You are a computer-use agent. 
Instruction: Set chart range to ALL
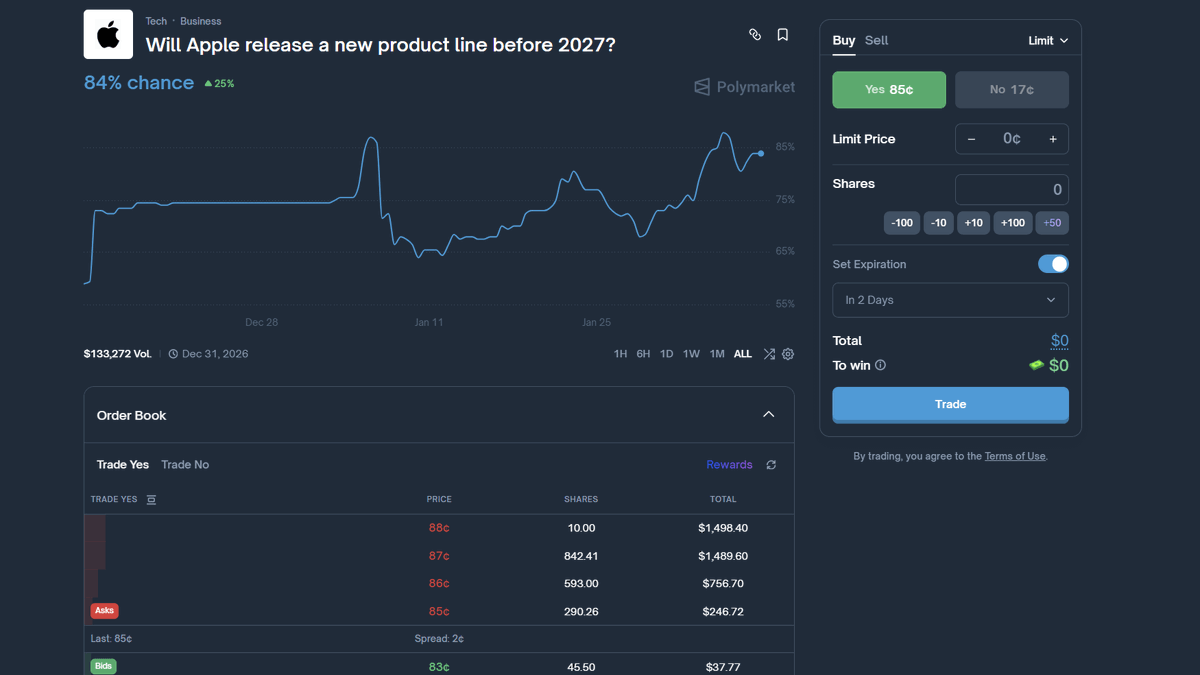coord(743,354)
